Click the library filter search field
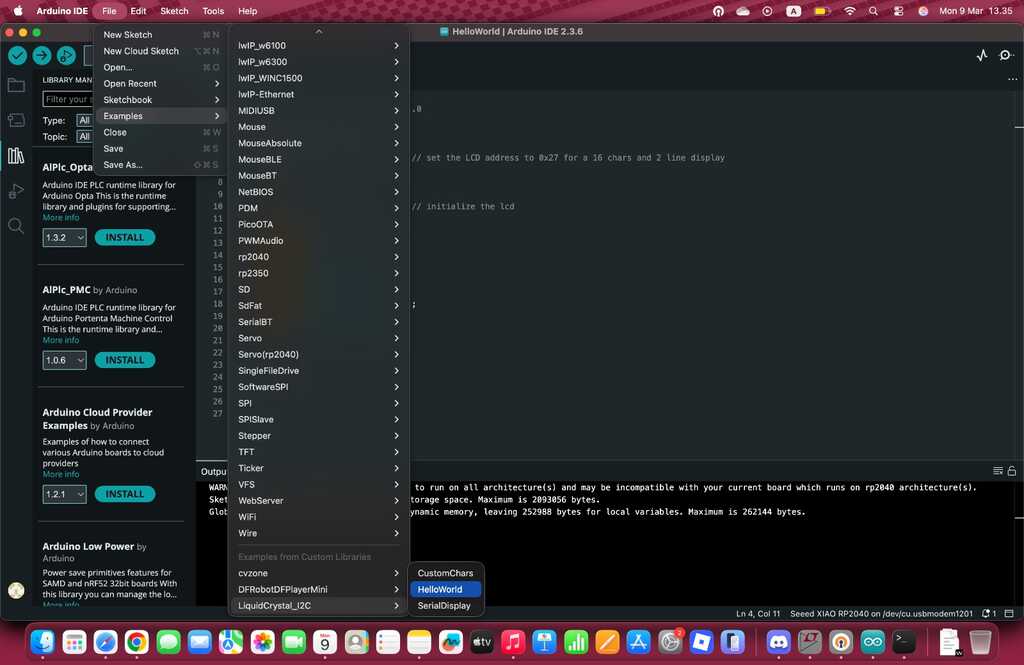The height and width of the screenshot is (665, 1024). 68,99
